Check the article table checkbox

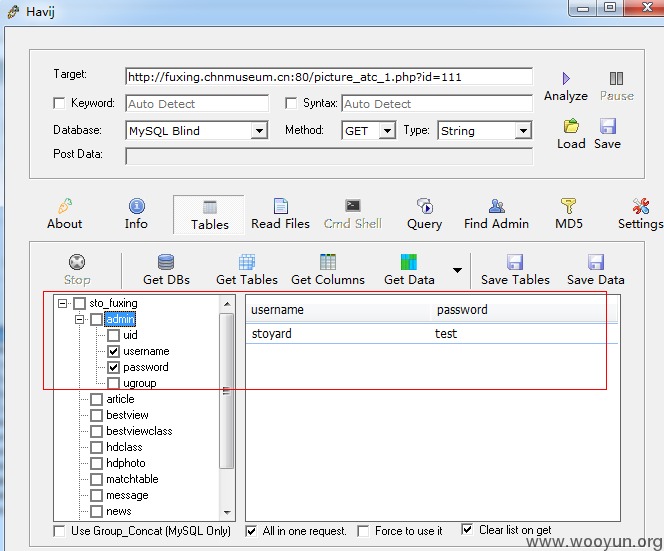point(97,399)
